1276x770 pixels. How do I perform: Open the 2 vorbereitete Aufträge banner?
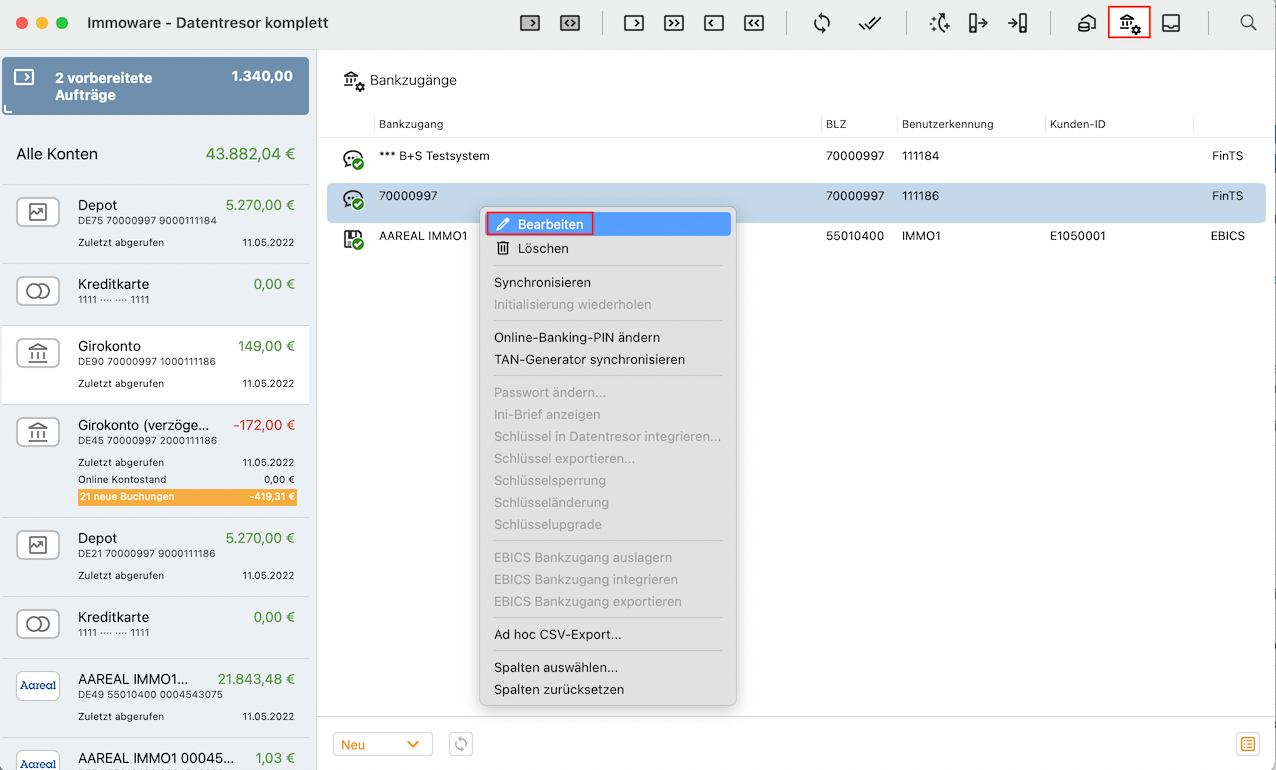pos(155,86)
